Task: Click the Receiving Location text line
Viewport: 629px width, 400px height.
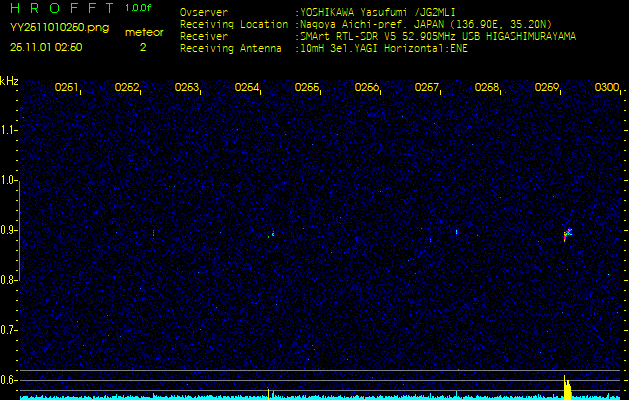Action: [374, 24]
